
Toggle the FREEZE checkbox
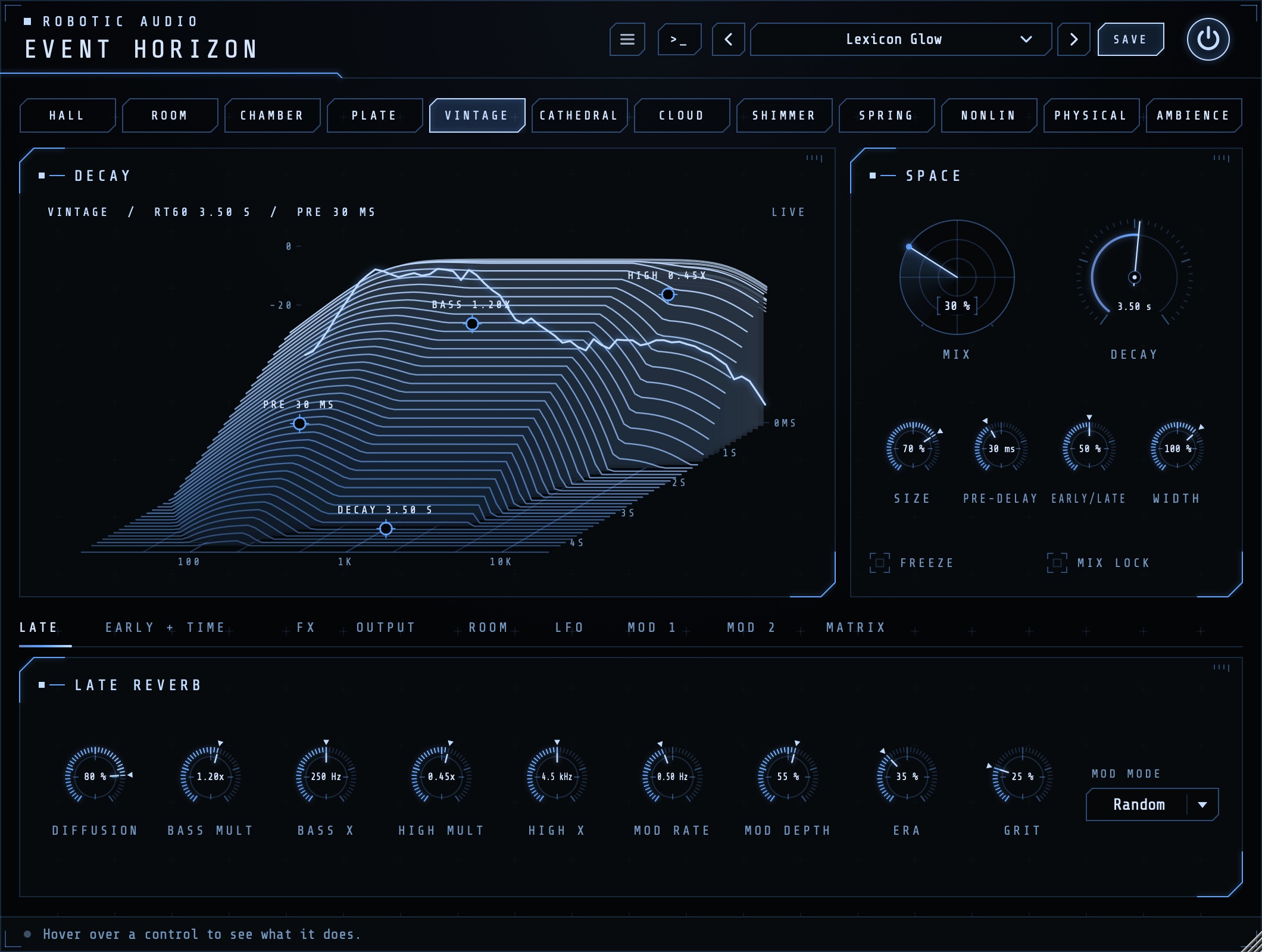[x=879, y=563]
